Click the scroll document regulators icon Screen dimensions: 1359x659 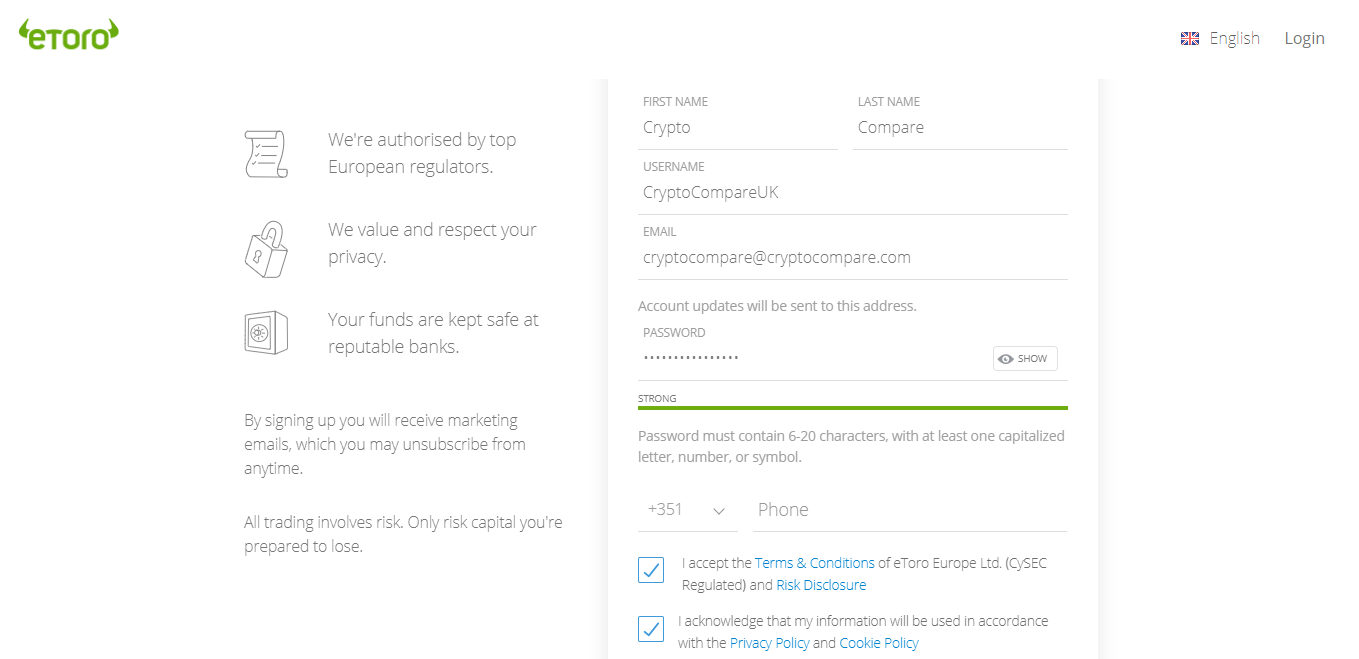(266, 154)
